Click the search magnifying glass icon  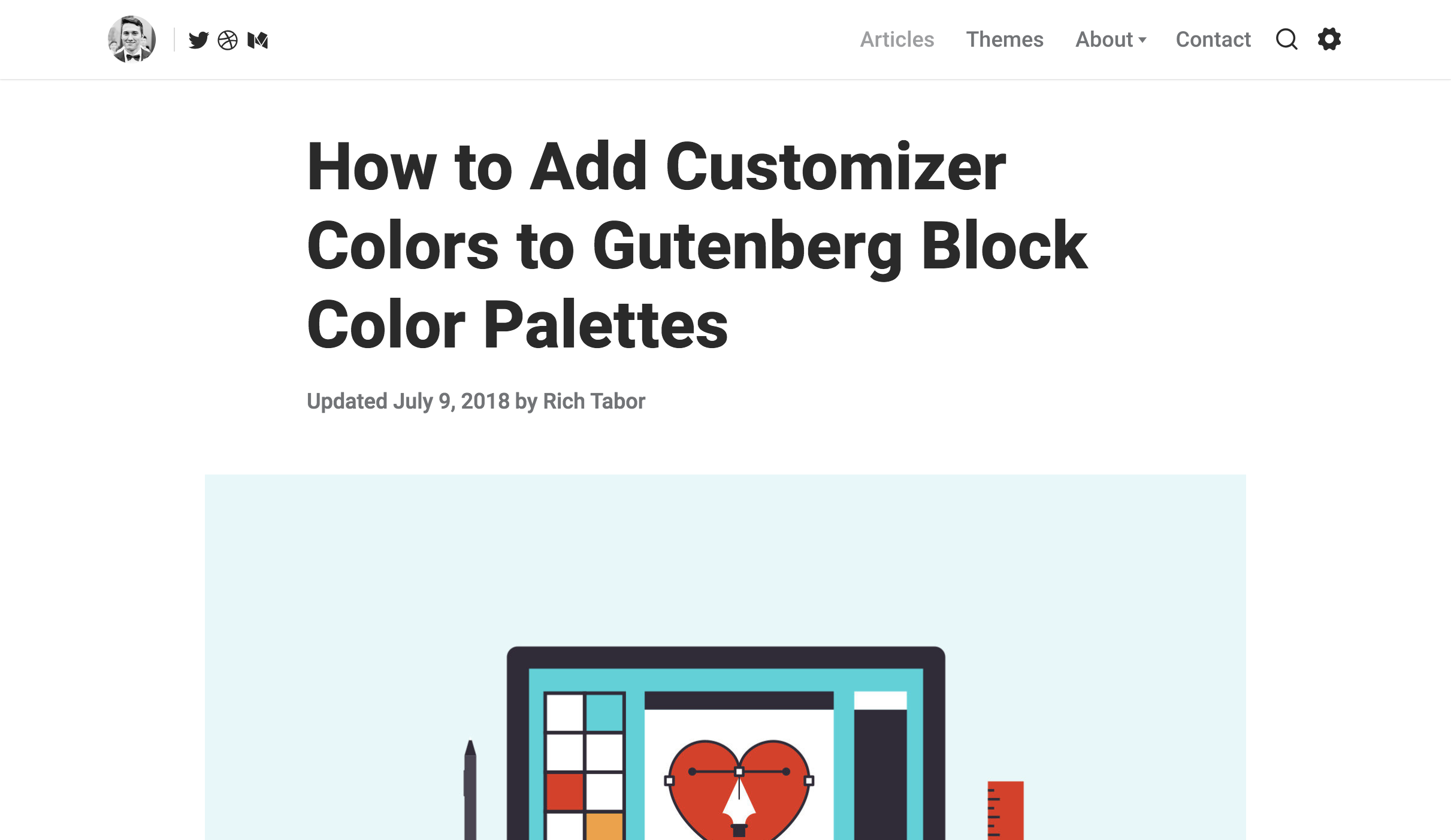[1287, 39]
